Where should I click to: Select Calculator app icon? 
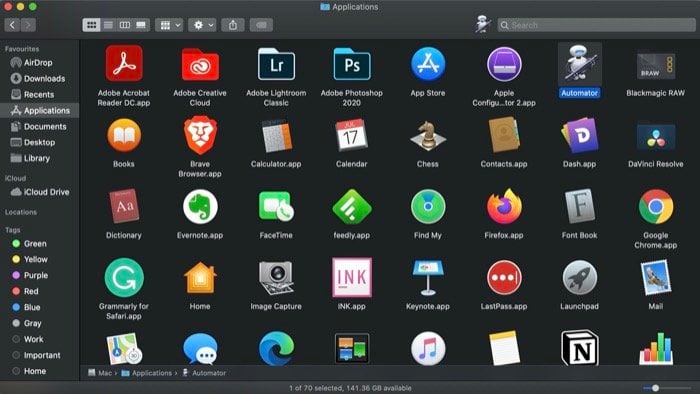click(x=276, y=136)
